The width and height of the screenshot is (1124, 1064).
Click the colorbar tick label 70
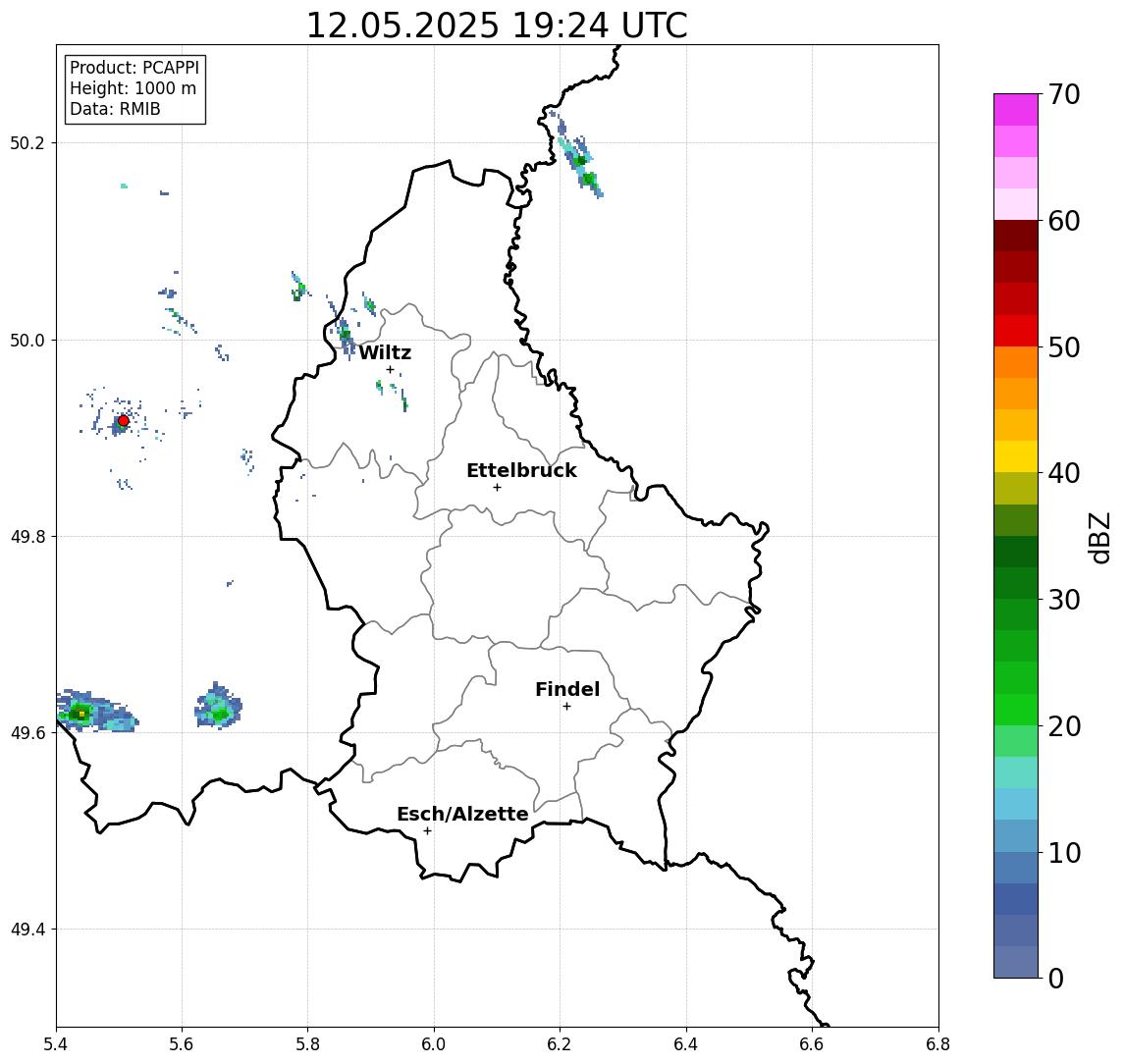(1064, 94)
